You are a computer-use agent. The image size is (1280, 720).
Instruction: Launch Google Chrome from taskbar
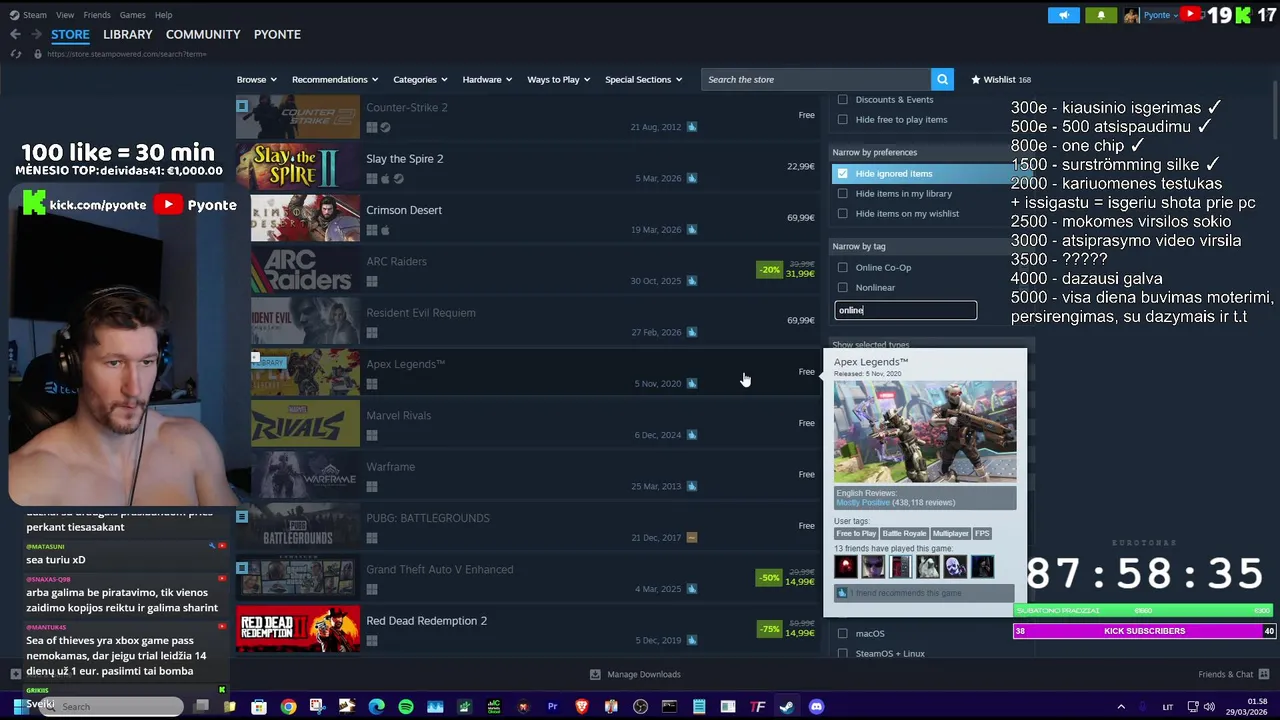(x=288, y=707)
